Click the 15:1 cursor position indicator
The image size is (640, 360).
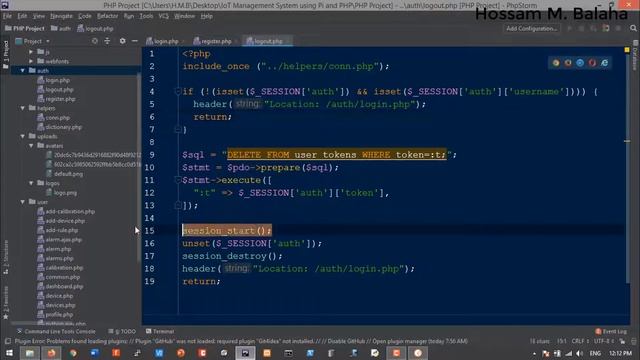pyautogui.click(x=562, y=341)
